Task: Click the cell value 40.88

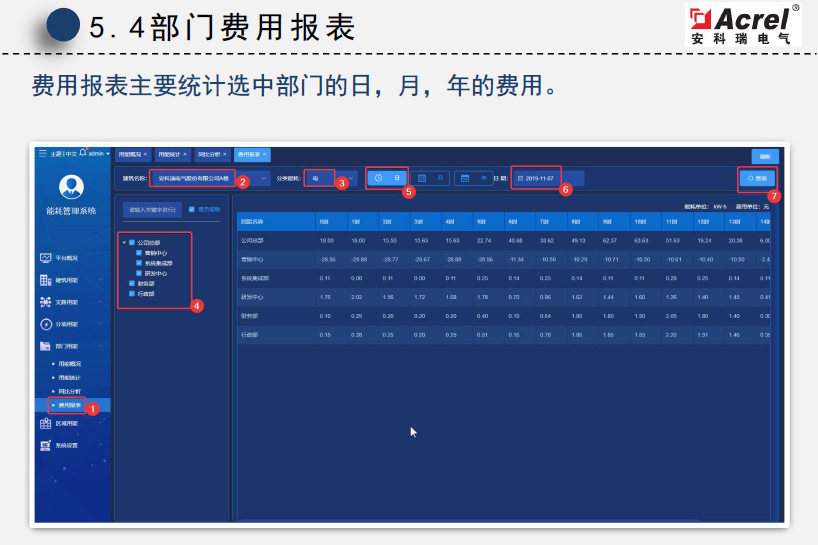Action: pyautogui.click(x=515, y=241)
